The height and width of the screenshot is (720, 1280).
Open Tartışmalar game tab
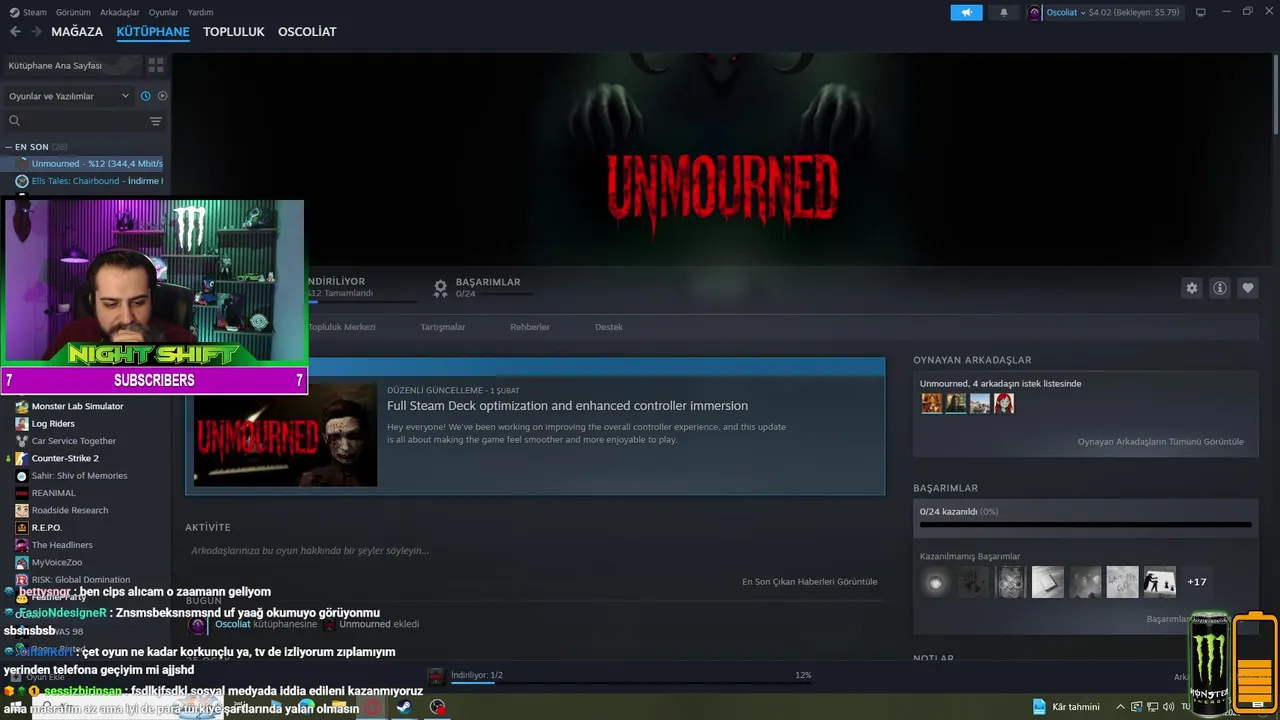tap(443, 327)
